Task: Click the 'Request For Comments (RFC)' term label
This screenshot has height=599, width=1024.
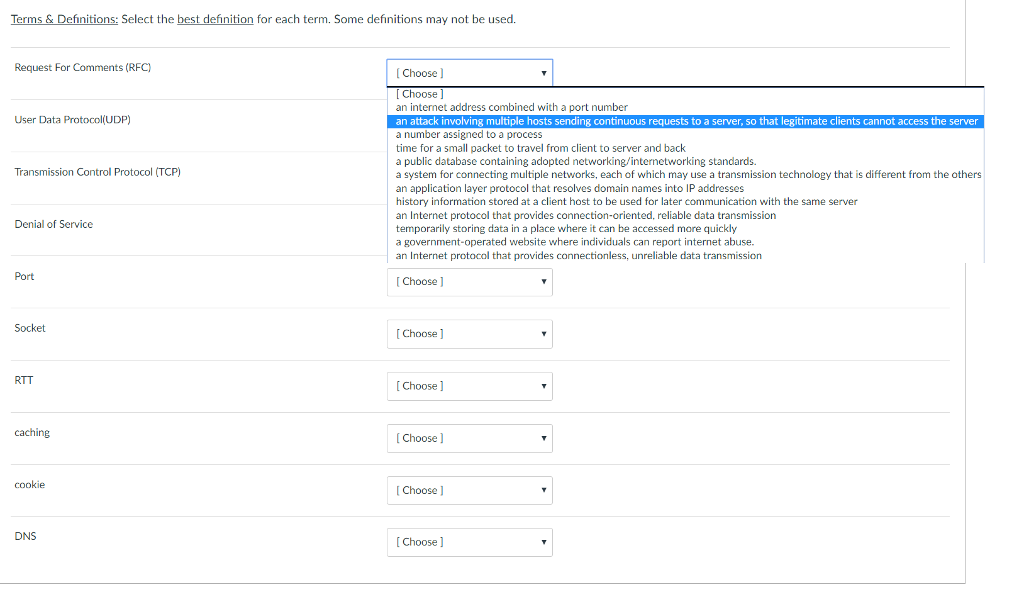Action: pyautogui.click(x=82, y=67)
